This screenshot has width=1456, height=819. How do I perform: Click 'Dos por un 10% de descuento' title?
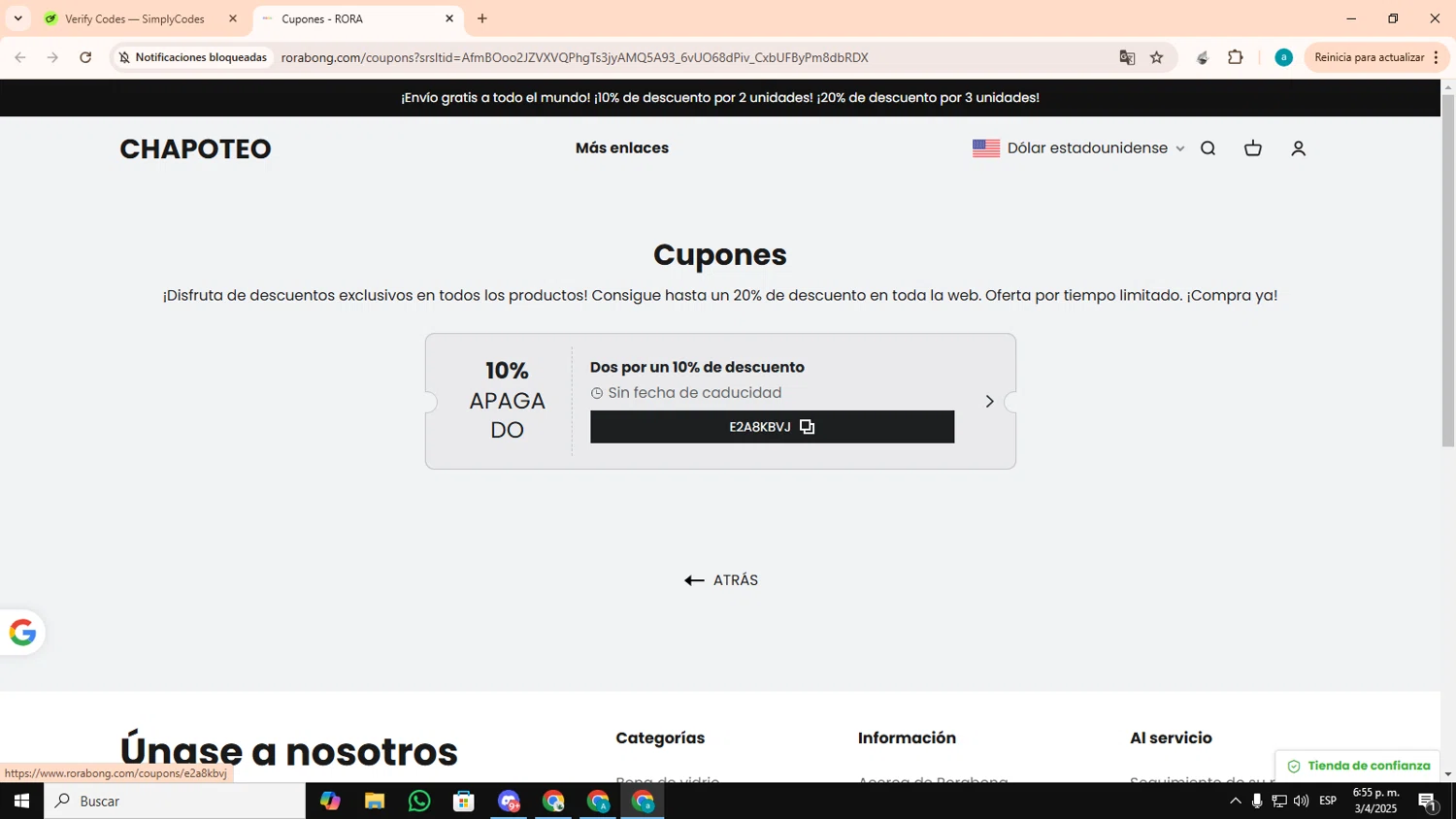697,367
